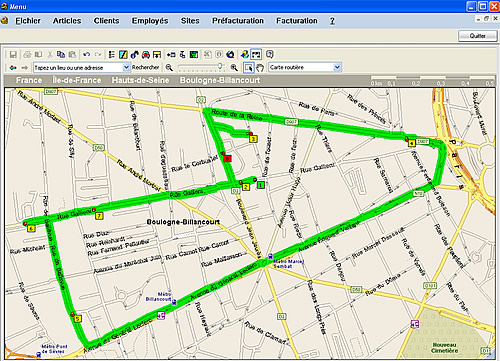
Task: Click the Copy icon in toolbar
Action: coord(61,54)
